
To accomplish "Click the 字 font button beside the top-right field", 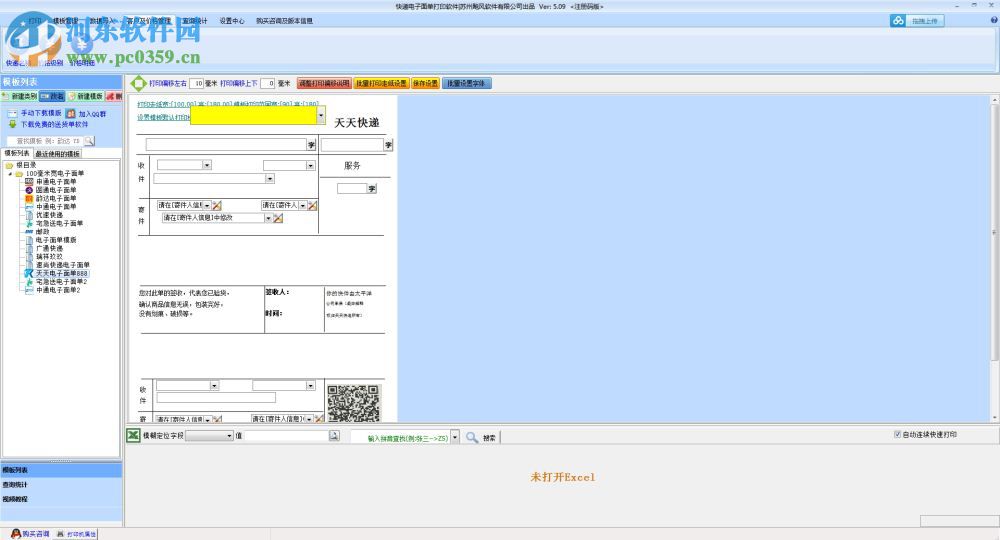I will point(388,145).
